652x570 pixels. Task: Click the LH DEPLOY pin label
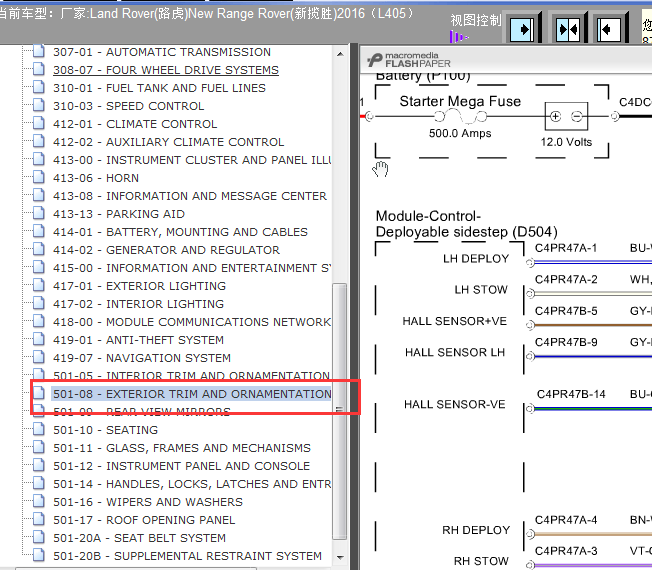(476, 259)
